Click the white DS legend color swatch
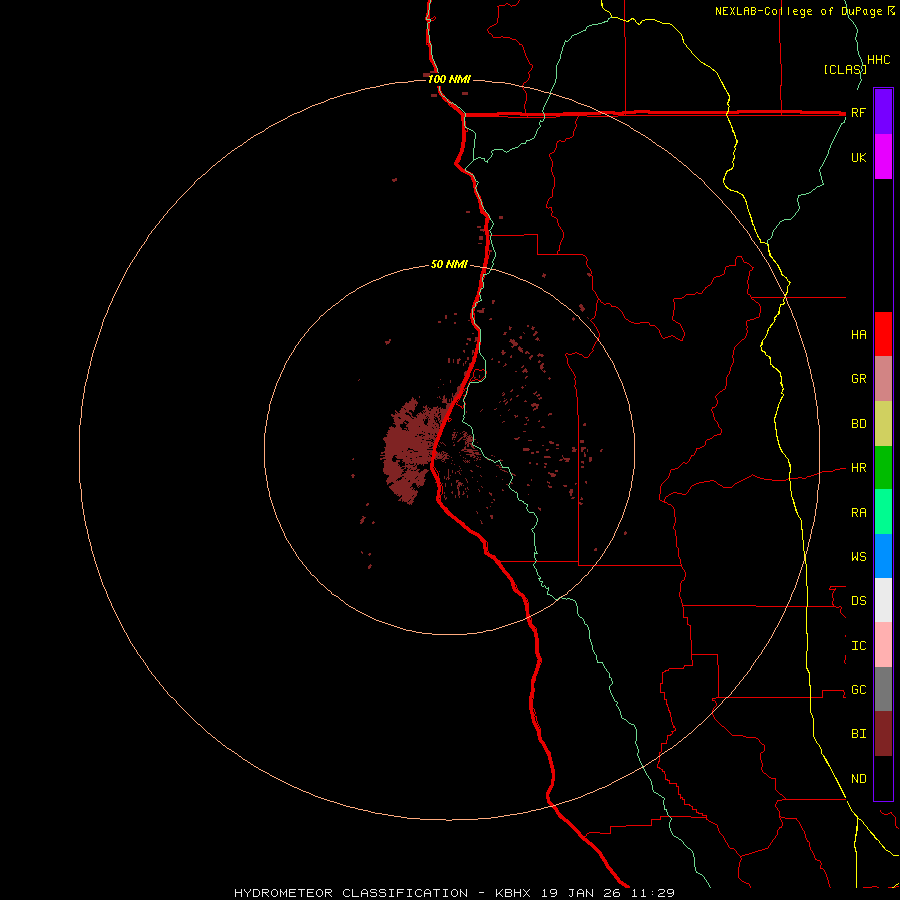The height and width of the screenshot is (900, 900). [883, 600]
